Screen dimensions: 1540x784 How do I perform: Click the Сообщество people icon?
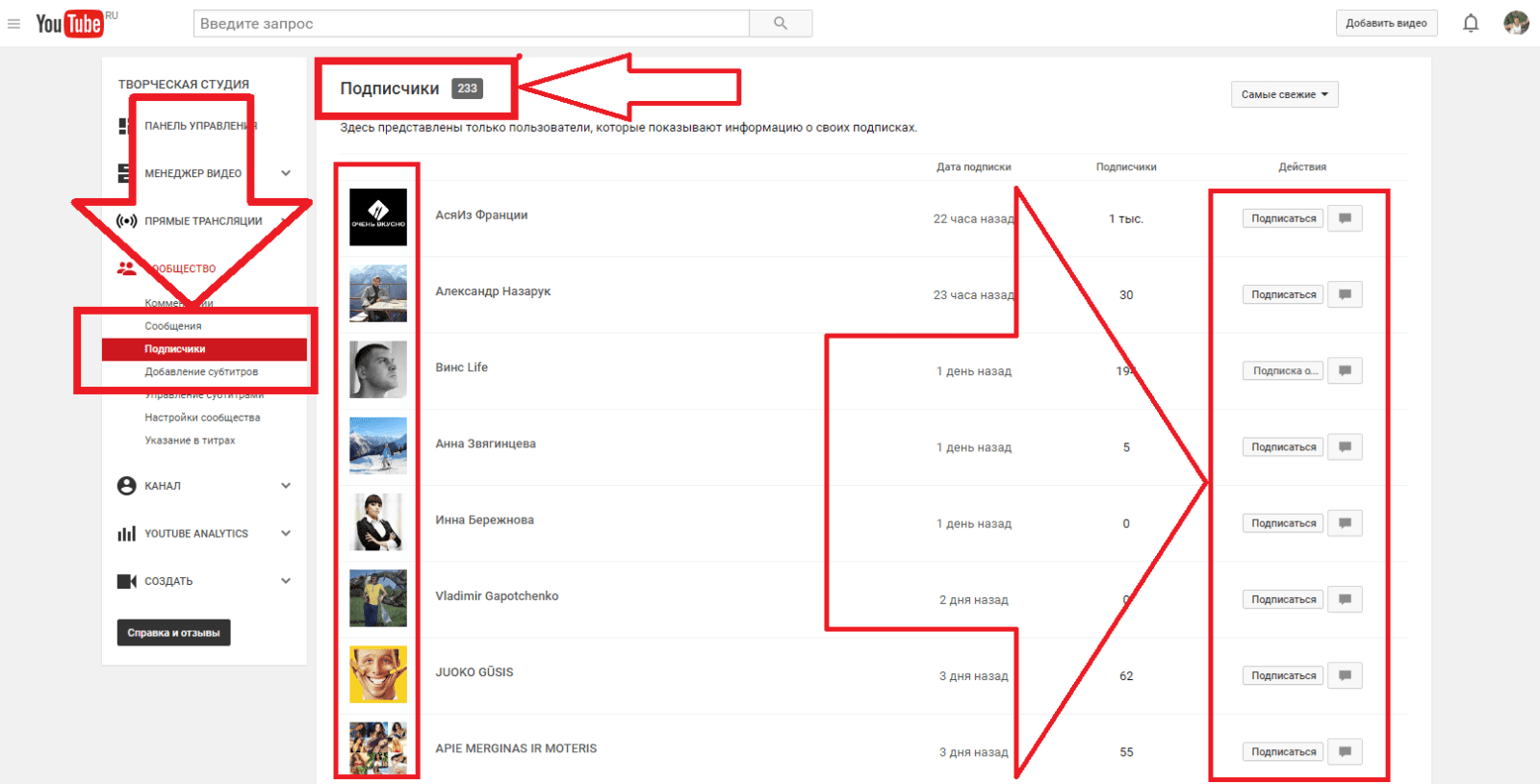[126, 268]
